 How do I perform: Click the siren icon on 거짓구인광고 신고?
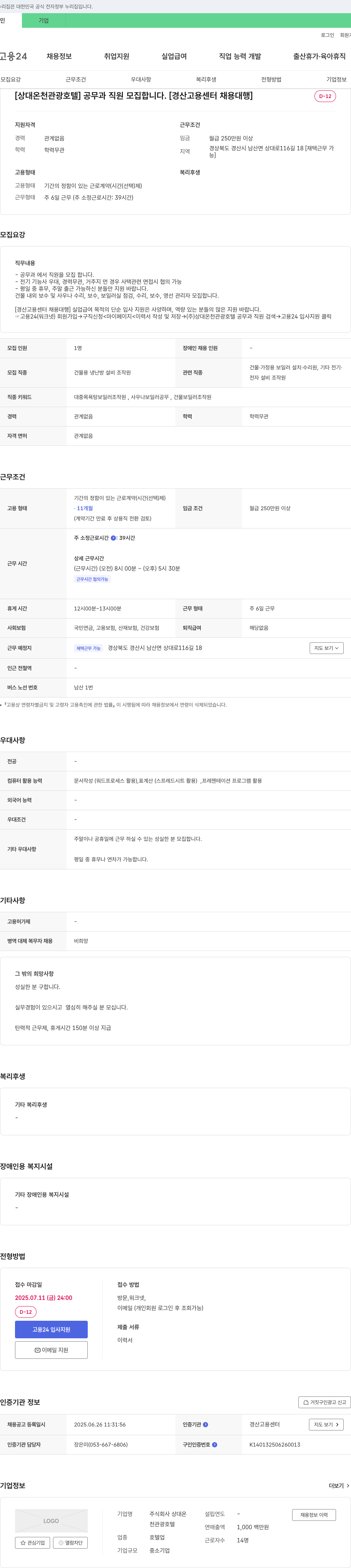pyautogui.click(x=306, y=1402)
